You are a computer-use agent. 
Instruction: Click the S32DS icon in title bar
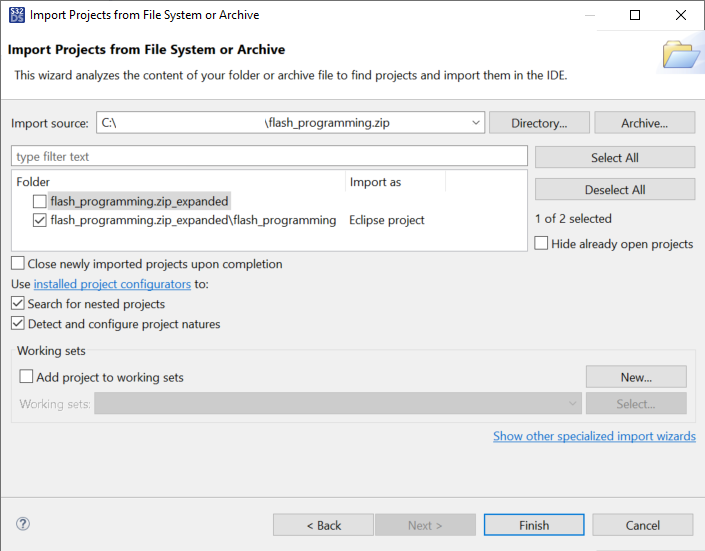tap(16, 15)
